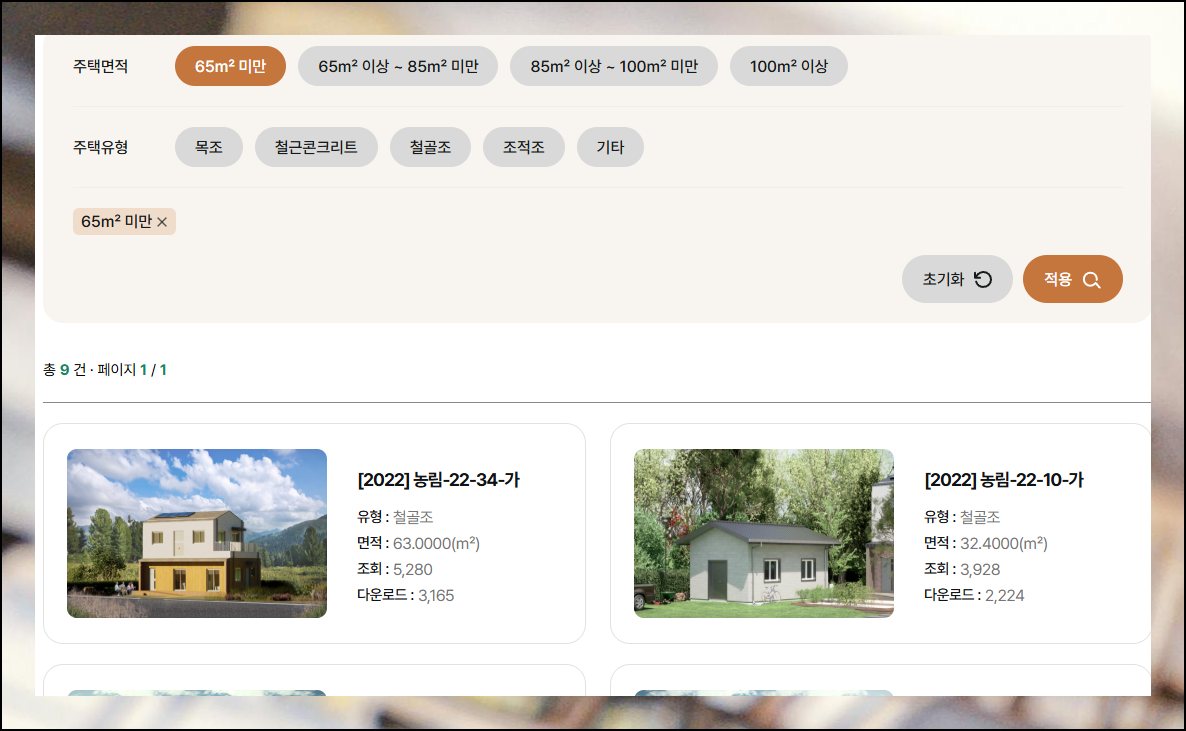
Task: Open the [2022] 농림-22-10-가 title link
Action: click(1004, 480)
